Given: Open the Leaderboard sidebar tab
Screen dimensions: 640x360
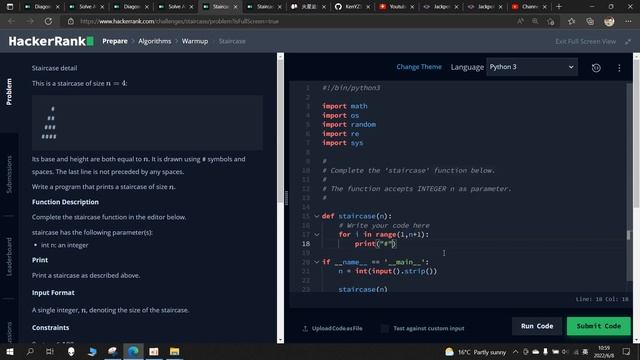Looking at the screenshot, I should point(9,256).
